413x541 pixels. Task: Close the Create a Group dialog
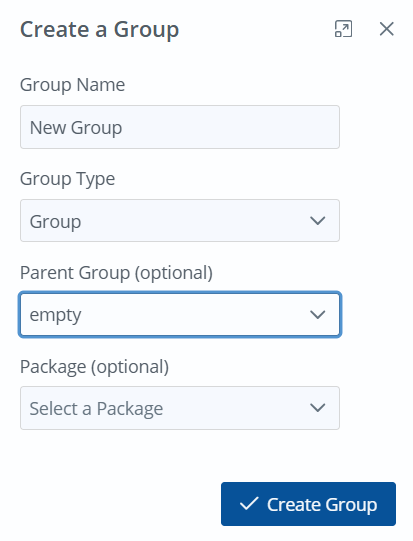point(386,29)
